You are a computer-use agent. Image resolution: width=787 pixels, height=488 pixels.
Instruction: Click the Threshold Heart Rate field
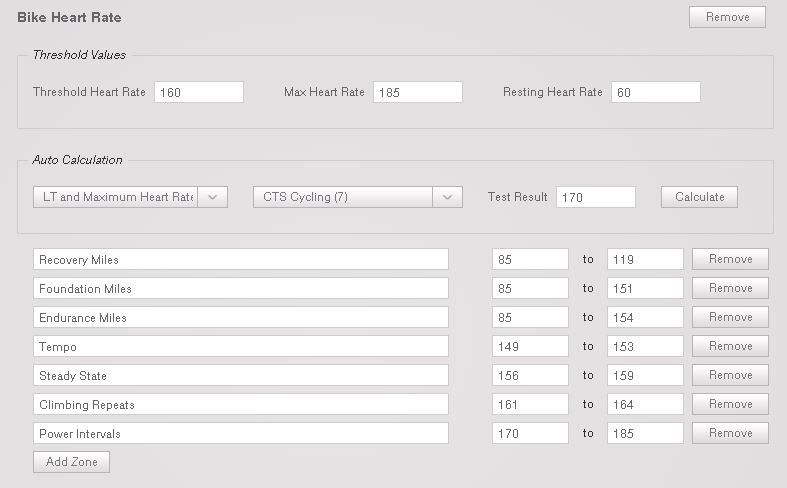198,92
